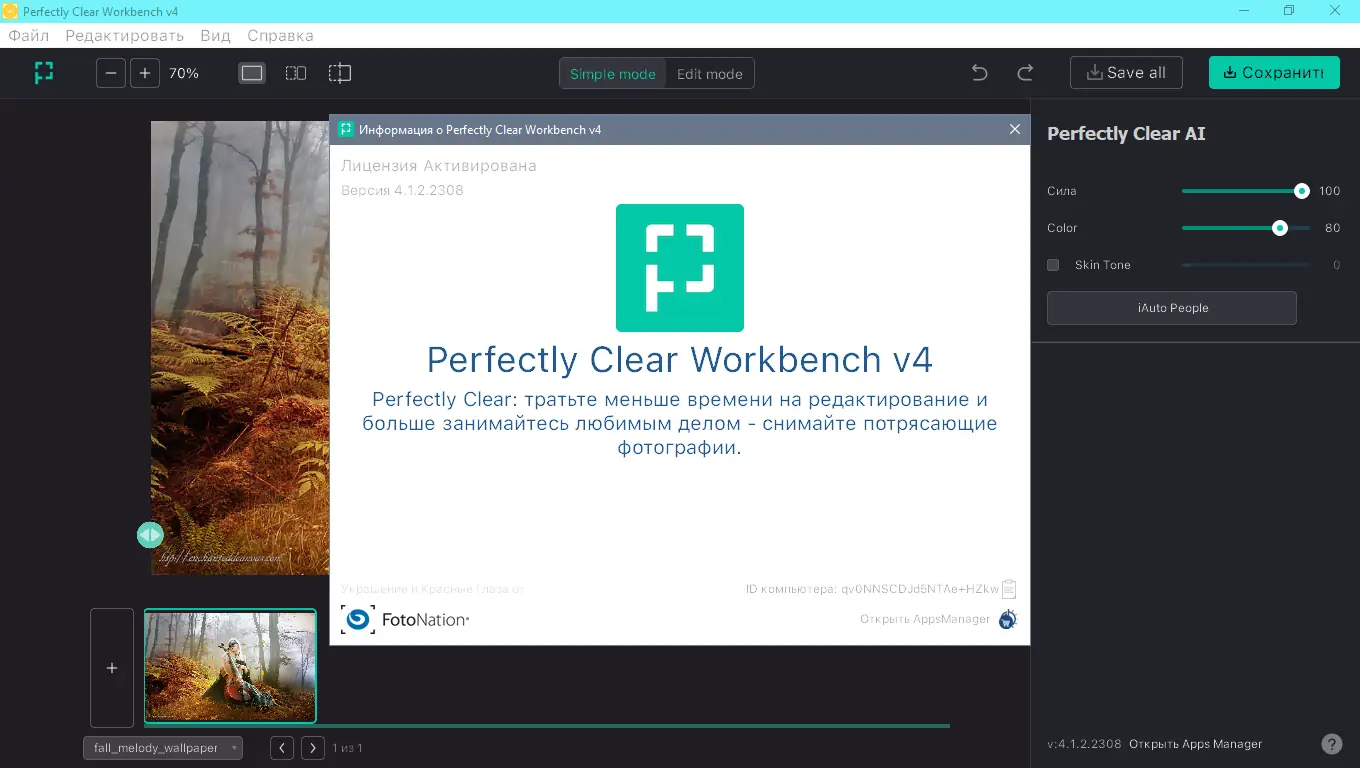Select the fall melody thumbnail in filmstrip
This screenshot has width=1360, height=768.
click(230, 666)
